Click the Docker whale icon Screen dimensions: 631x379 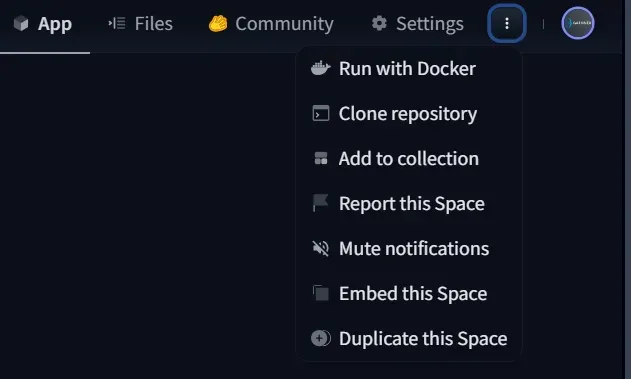coord(321,68)
